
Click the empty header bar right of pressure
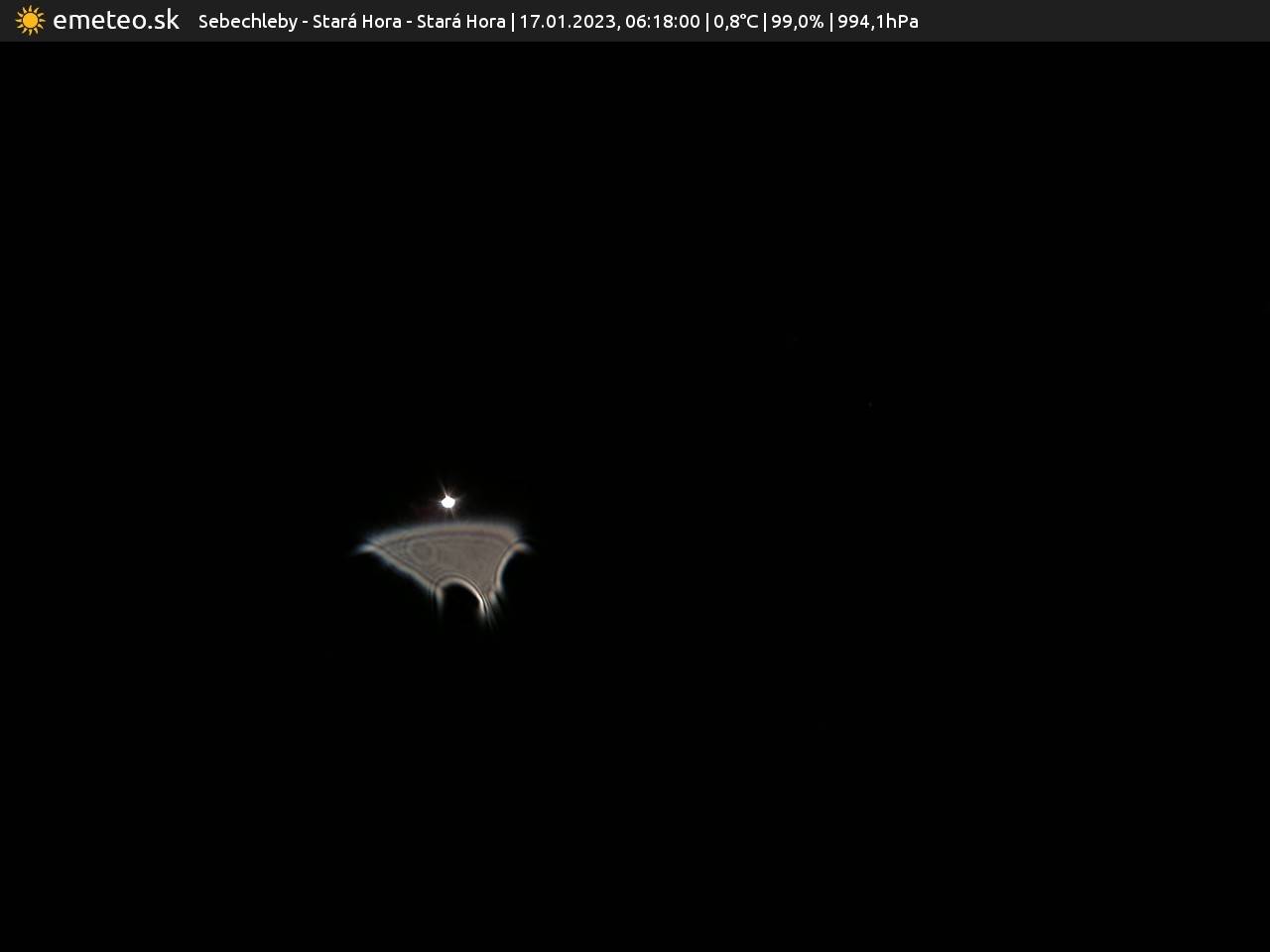coord(1091,22)
